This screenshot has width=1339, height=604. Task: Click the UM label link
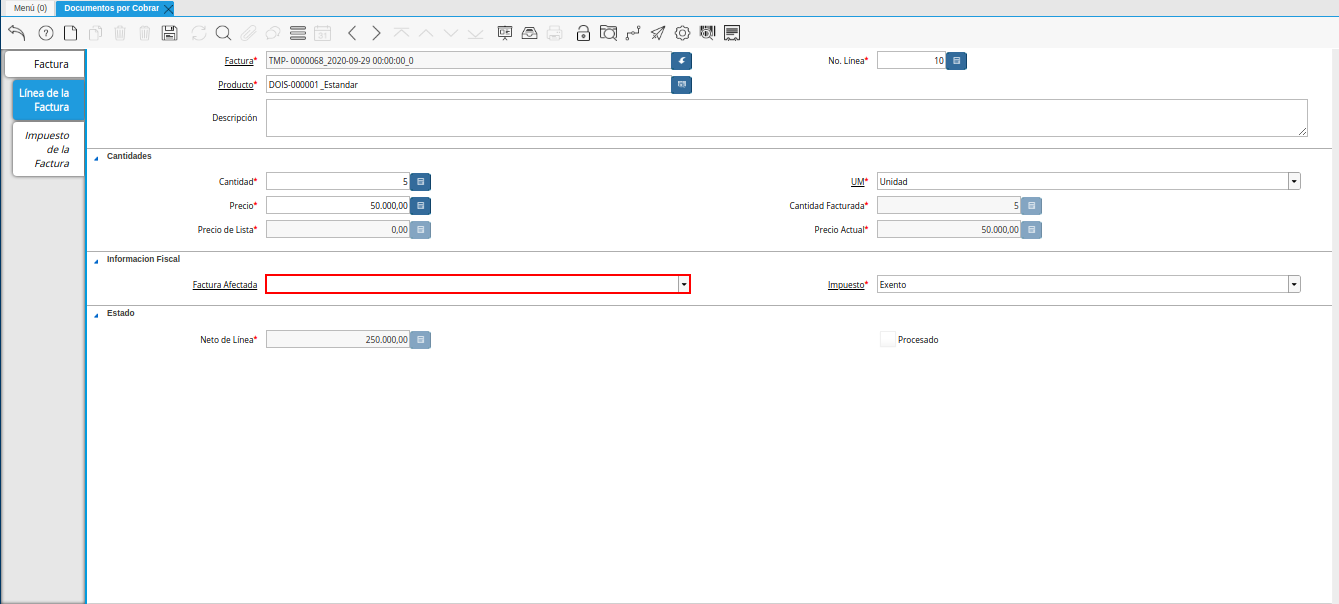857,182
